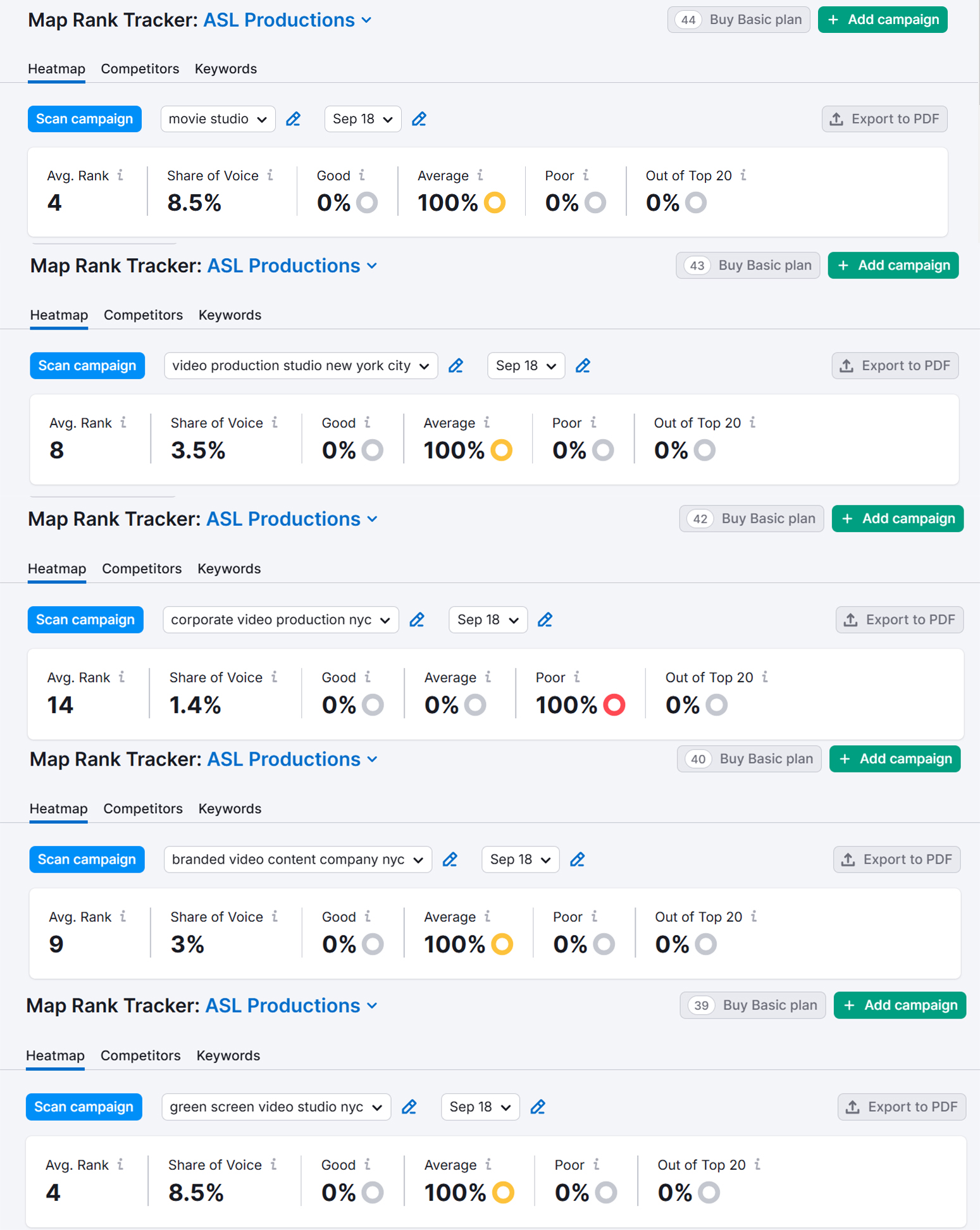Click the date edit pencil in branded video content row
980x1230 pixels.
tap(577, 860)
